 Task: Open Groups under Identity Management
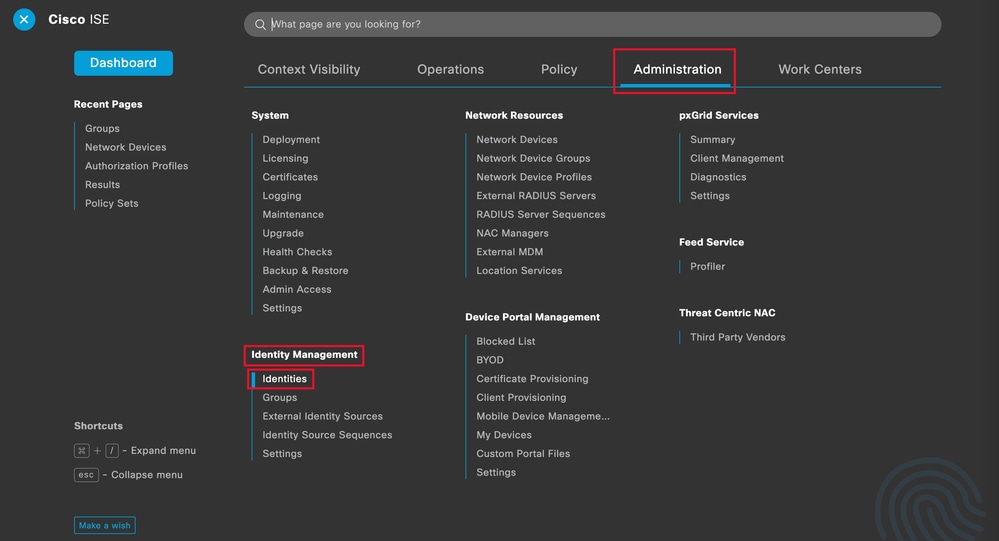point(280,398)
